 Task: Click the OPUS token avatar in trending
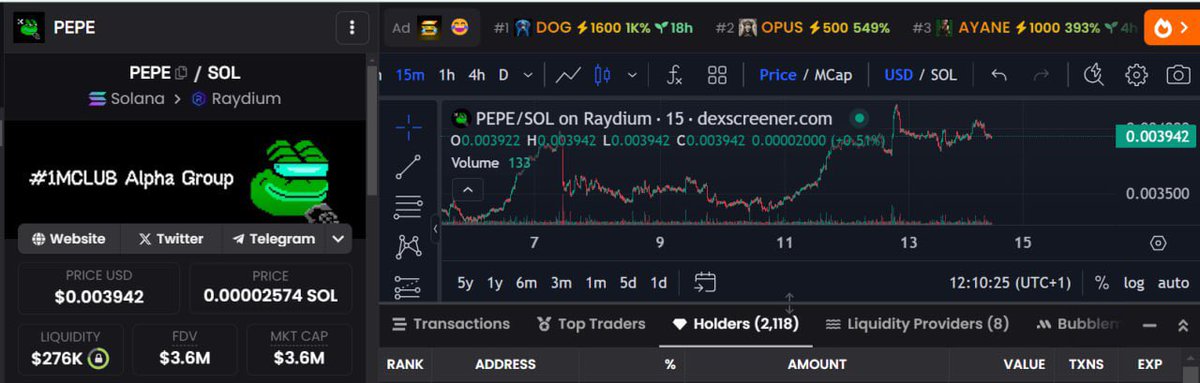point(747,28)
